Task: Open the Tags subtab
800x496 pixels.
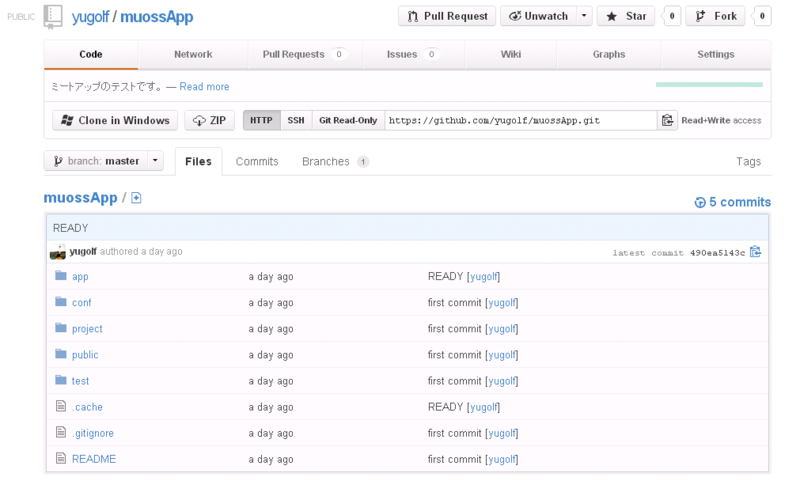Action: pos(748,162)
